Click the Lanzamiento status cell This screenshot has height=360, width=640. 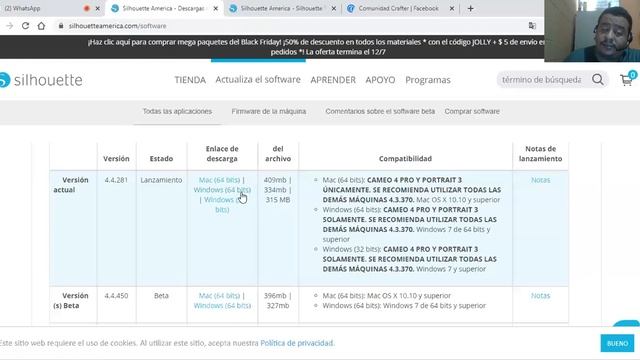click(161, 180)
